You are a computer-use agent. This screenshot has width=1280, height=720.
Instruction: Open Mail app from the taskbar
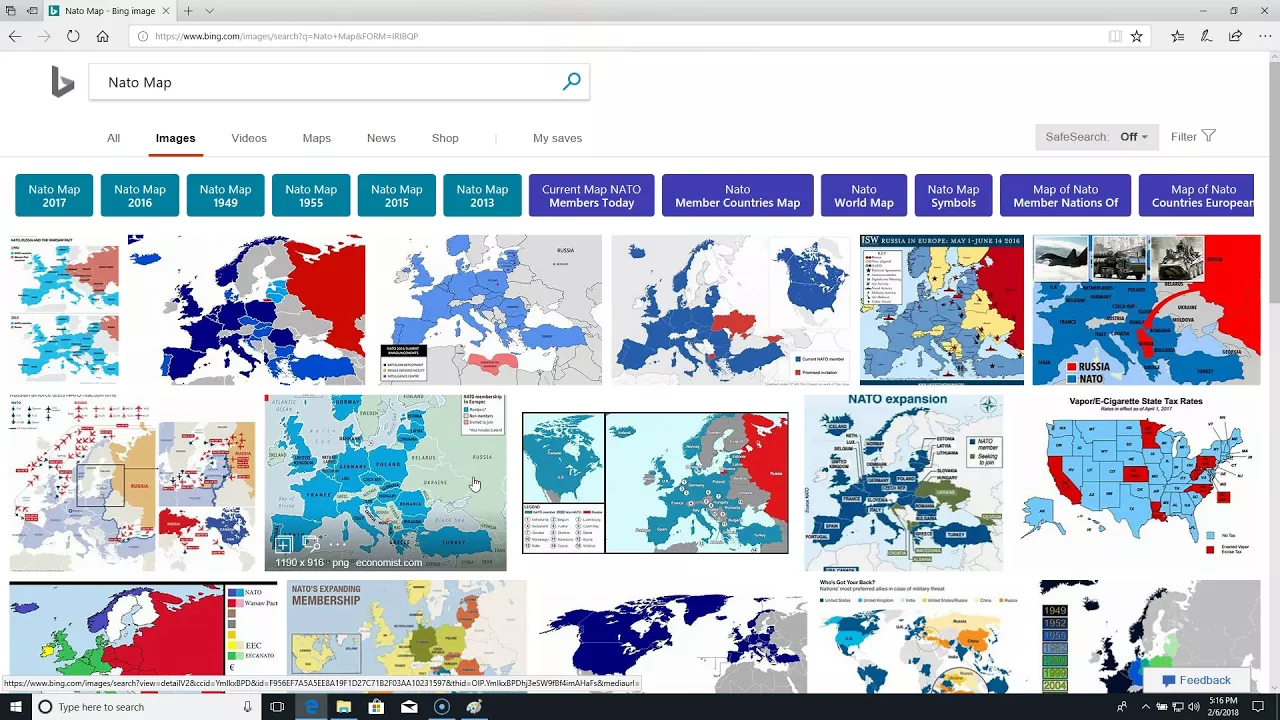point(409,707)
